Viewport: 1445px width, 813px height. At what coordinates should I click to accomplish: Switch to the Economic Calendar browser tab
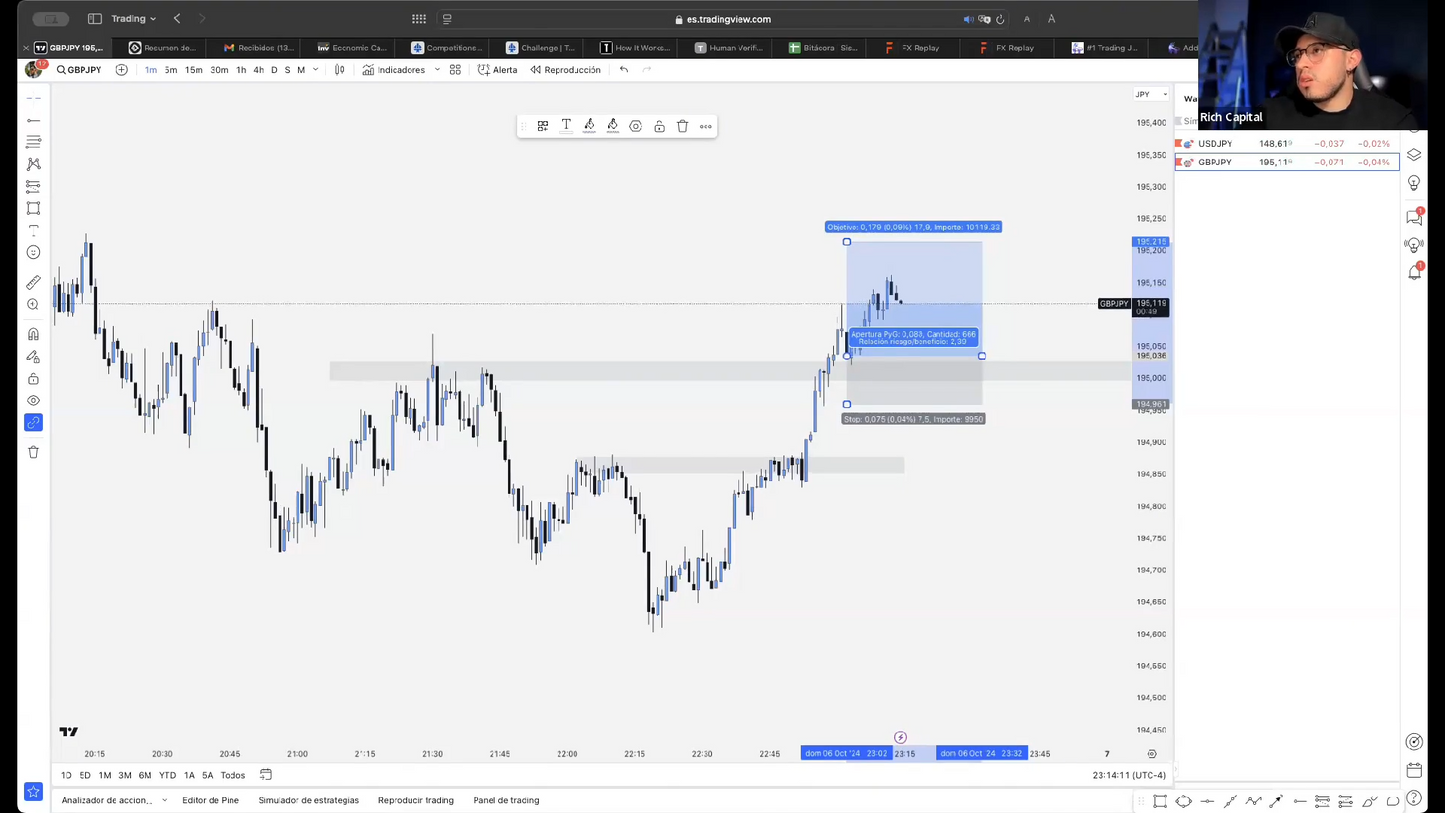pyautogui.click(x=352, y=47)
